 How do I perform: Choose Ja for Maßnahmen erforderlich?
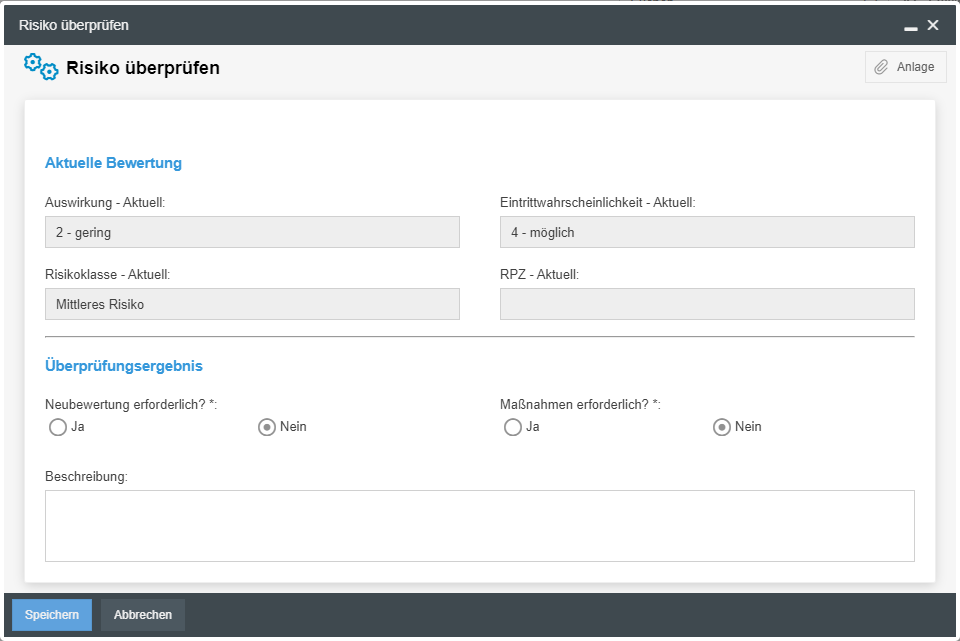(513, 427)
